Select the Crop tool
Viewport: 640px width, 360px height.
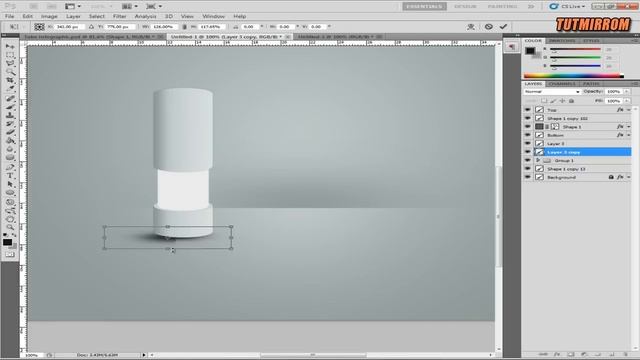tap(10, 81)
